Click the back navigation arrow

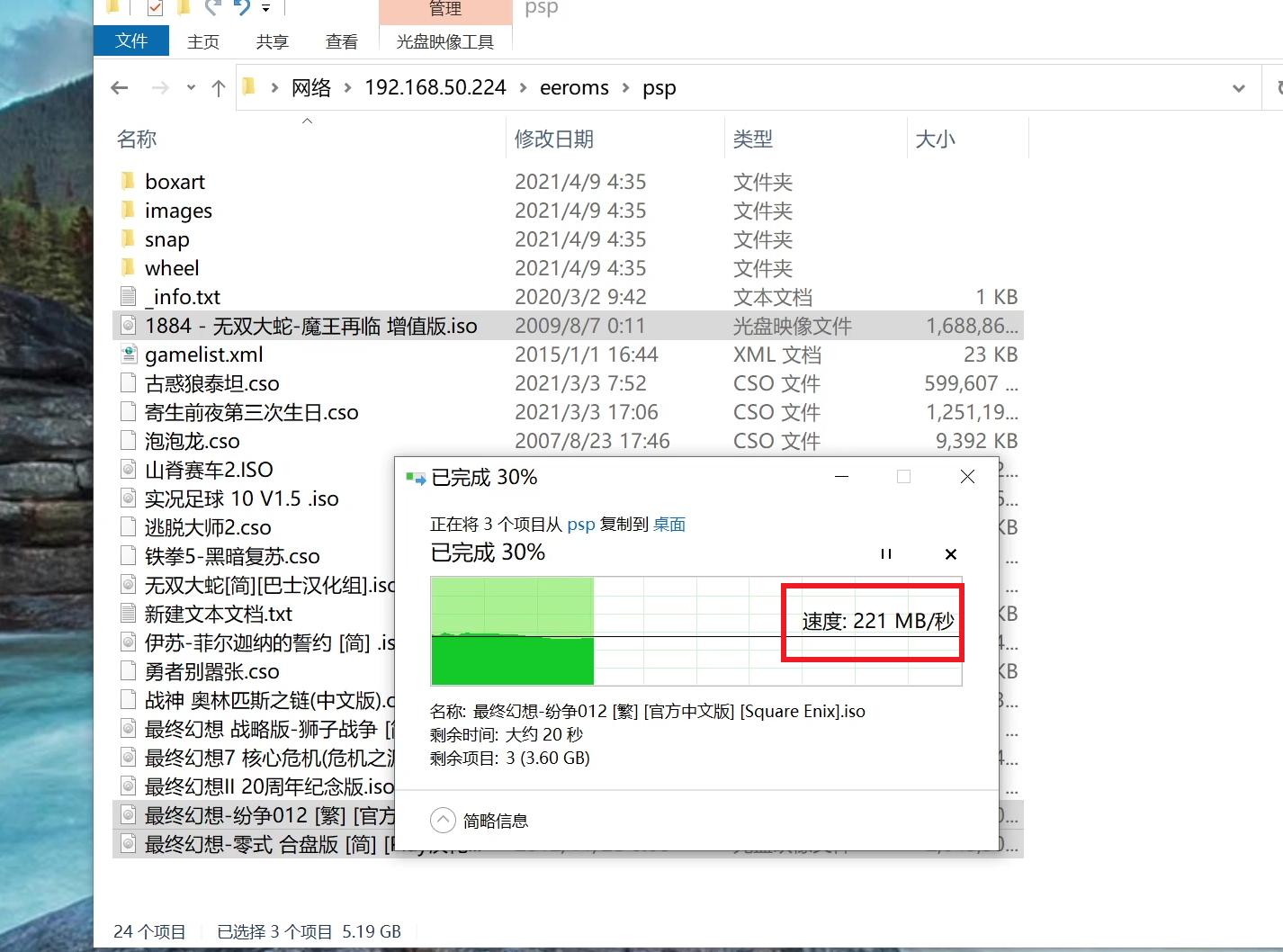120,87
